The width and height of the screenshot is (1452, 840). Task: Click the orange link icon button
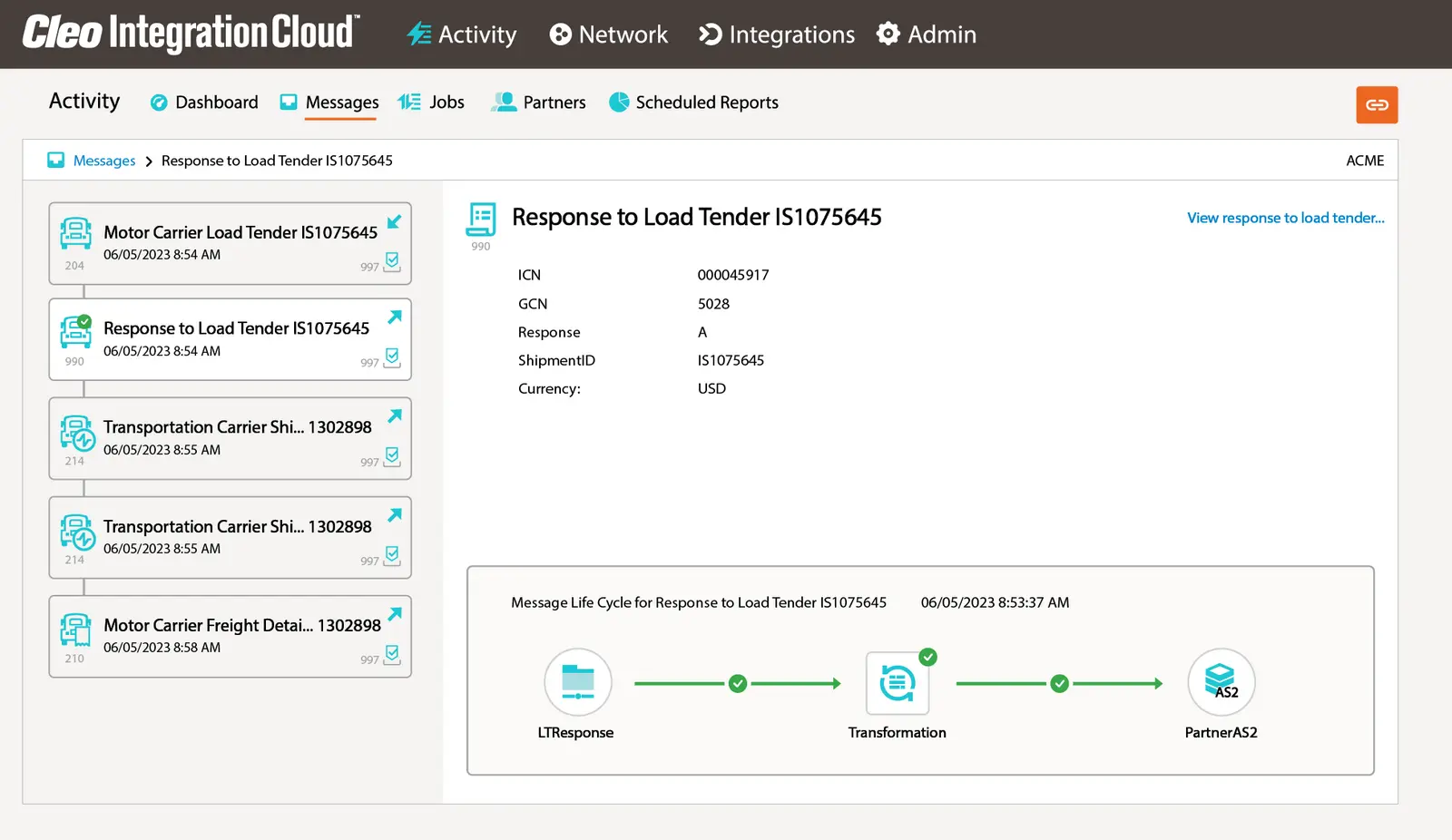click(x=1376, y=105)
